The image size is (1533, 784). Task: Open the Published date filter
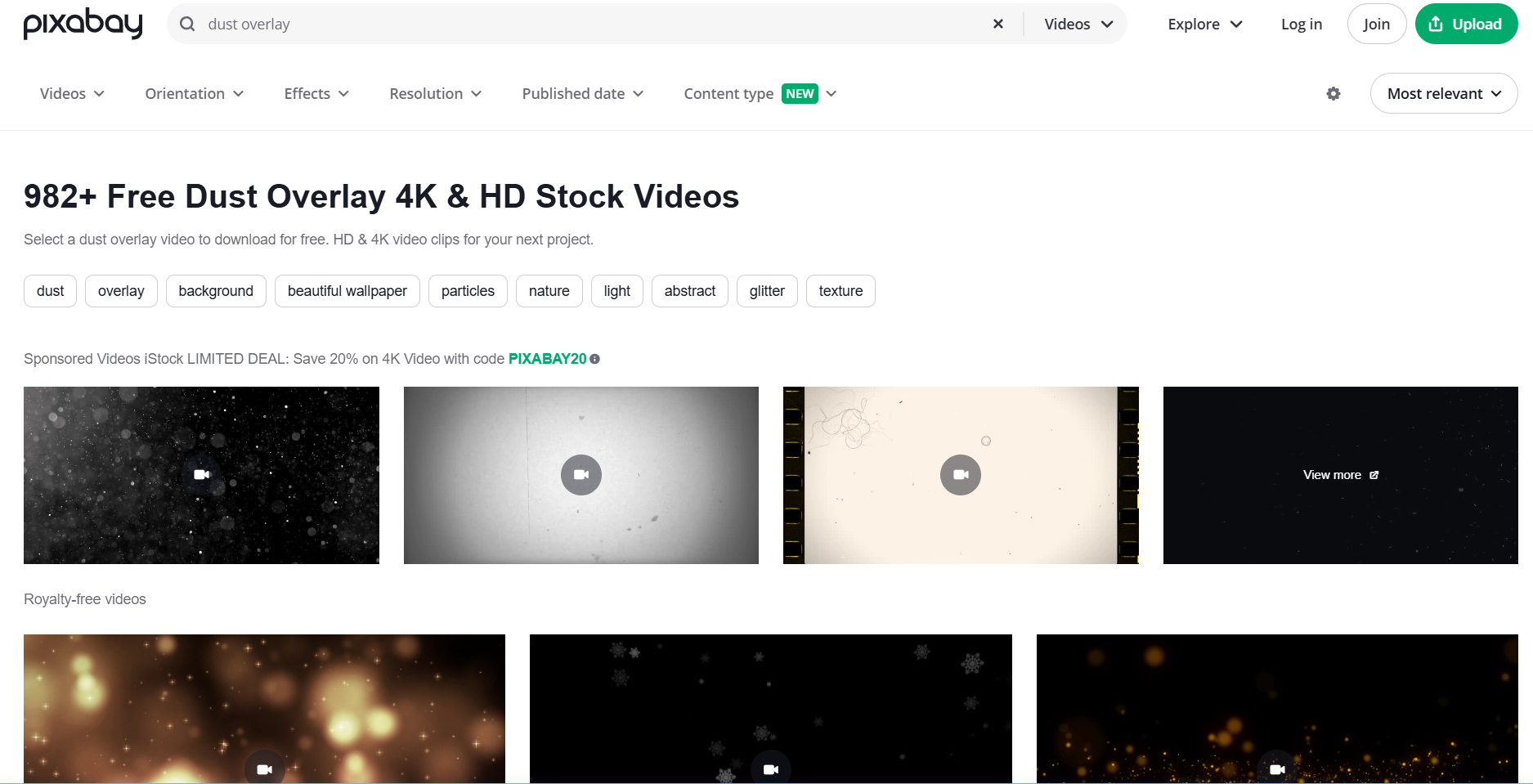point(582,93)
